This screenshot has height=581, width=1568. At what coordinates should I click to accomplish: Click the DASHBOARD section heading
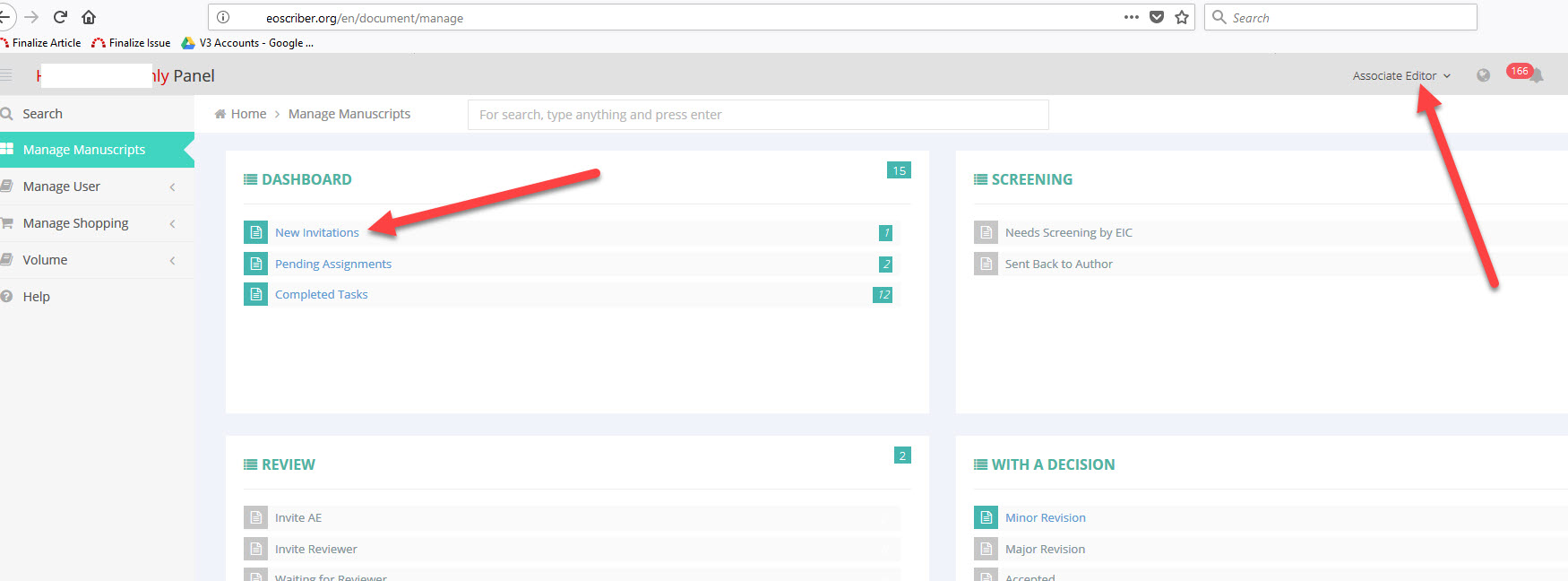[306, 179]
